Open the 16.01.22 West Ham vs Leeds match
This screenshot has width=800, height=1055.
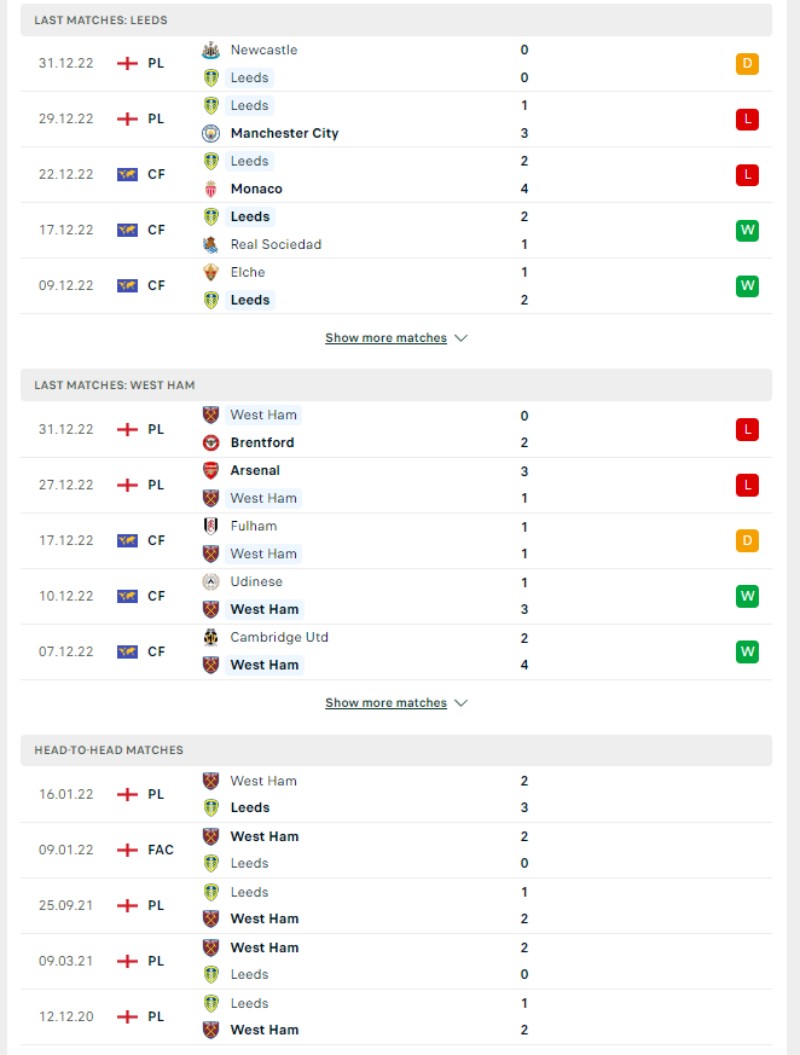click(396, 794)
